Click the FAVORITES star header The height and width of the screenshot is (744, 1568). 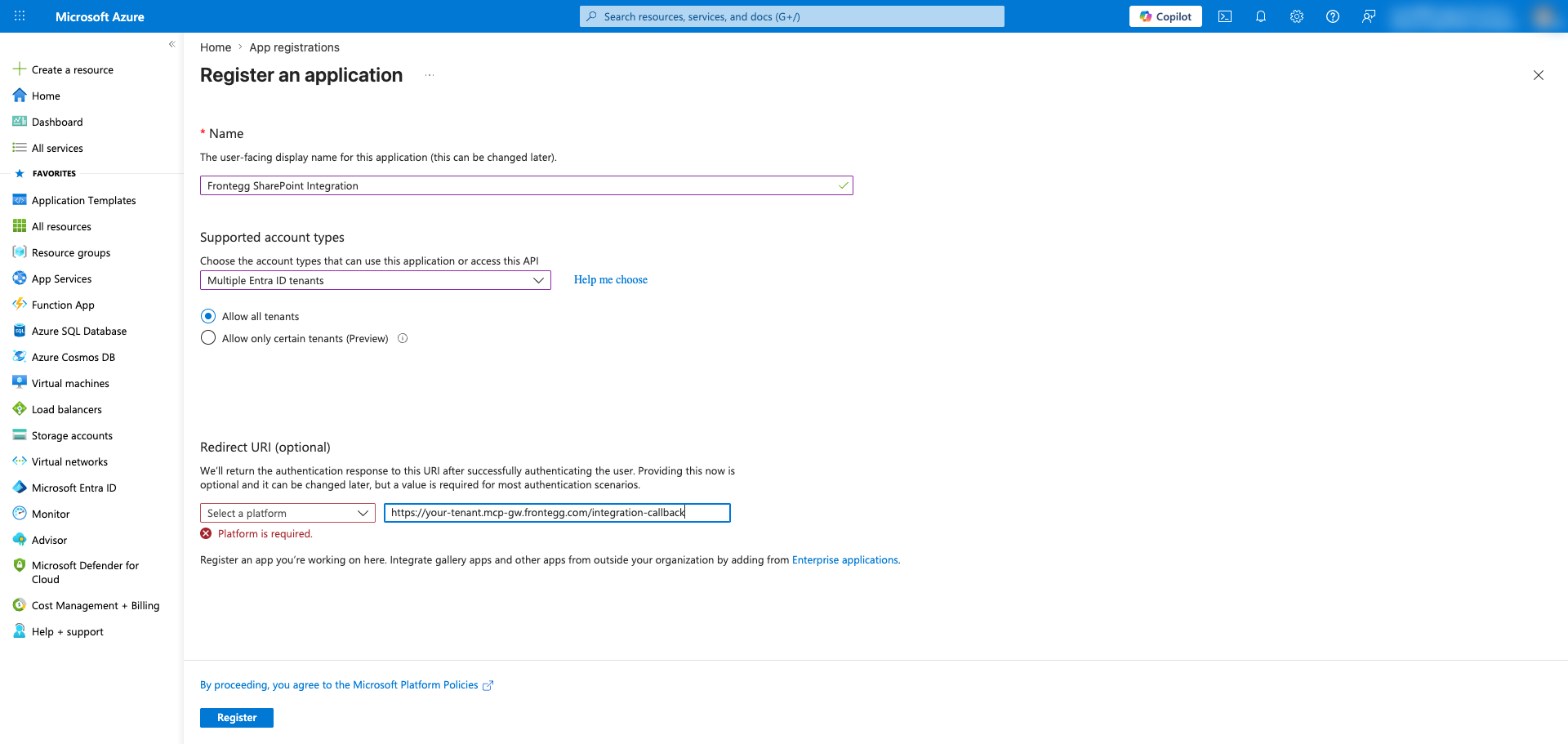tap(46, 173)
